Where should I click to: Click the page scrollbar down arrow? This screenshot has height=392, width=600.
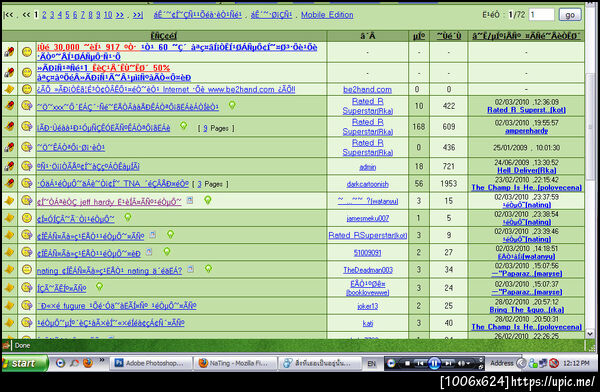(590, 333)
